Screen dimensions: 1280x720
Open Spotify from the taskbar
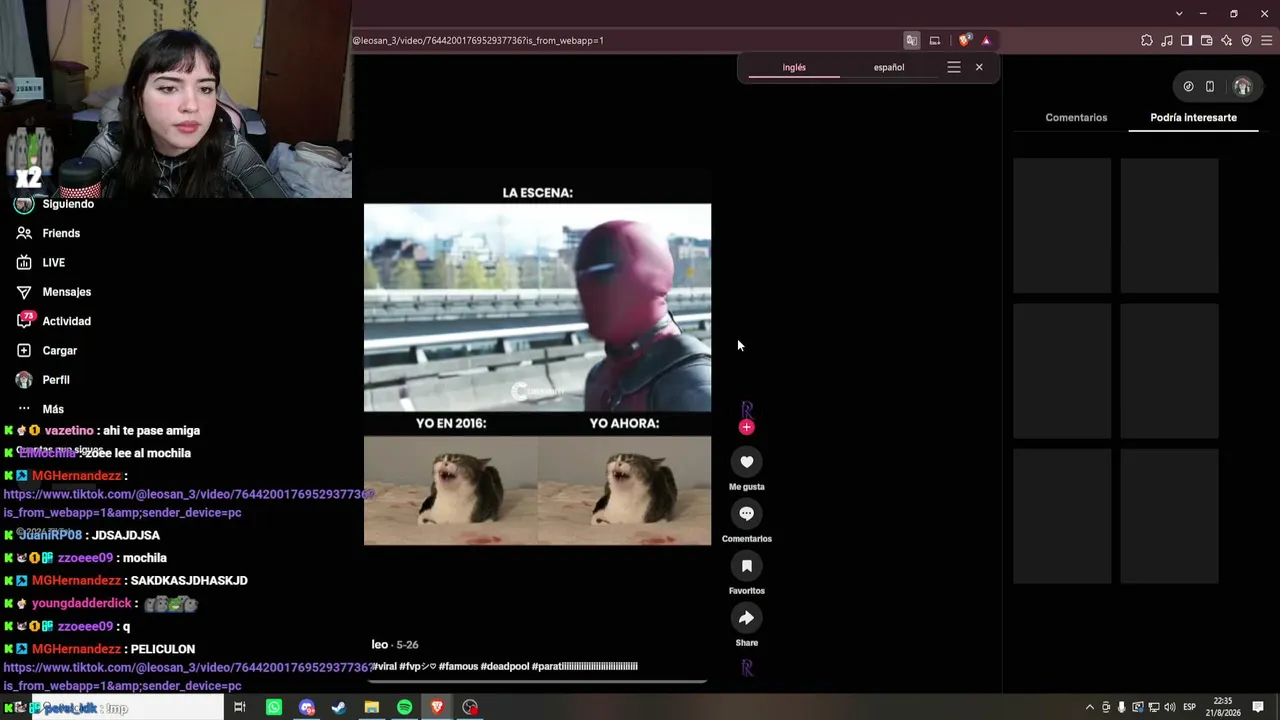pos(404,708)
